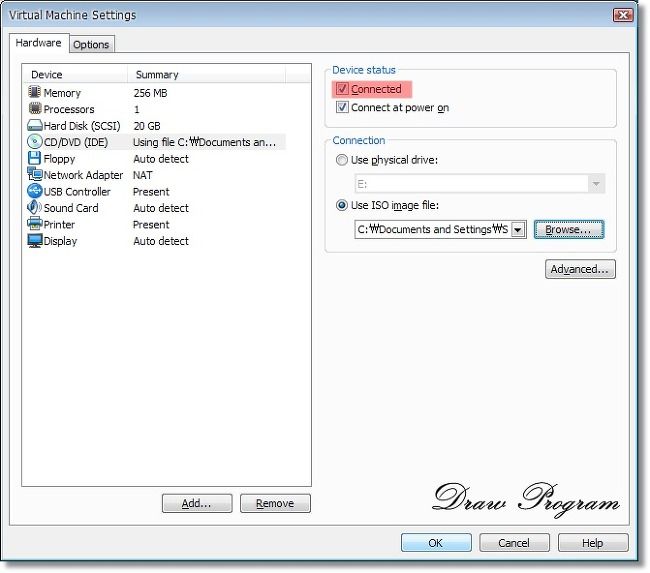The height and width of the screenshot is (573, 650).
Task: Click the Network Adapter icon
Action: click(x=34, y=175)
